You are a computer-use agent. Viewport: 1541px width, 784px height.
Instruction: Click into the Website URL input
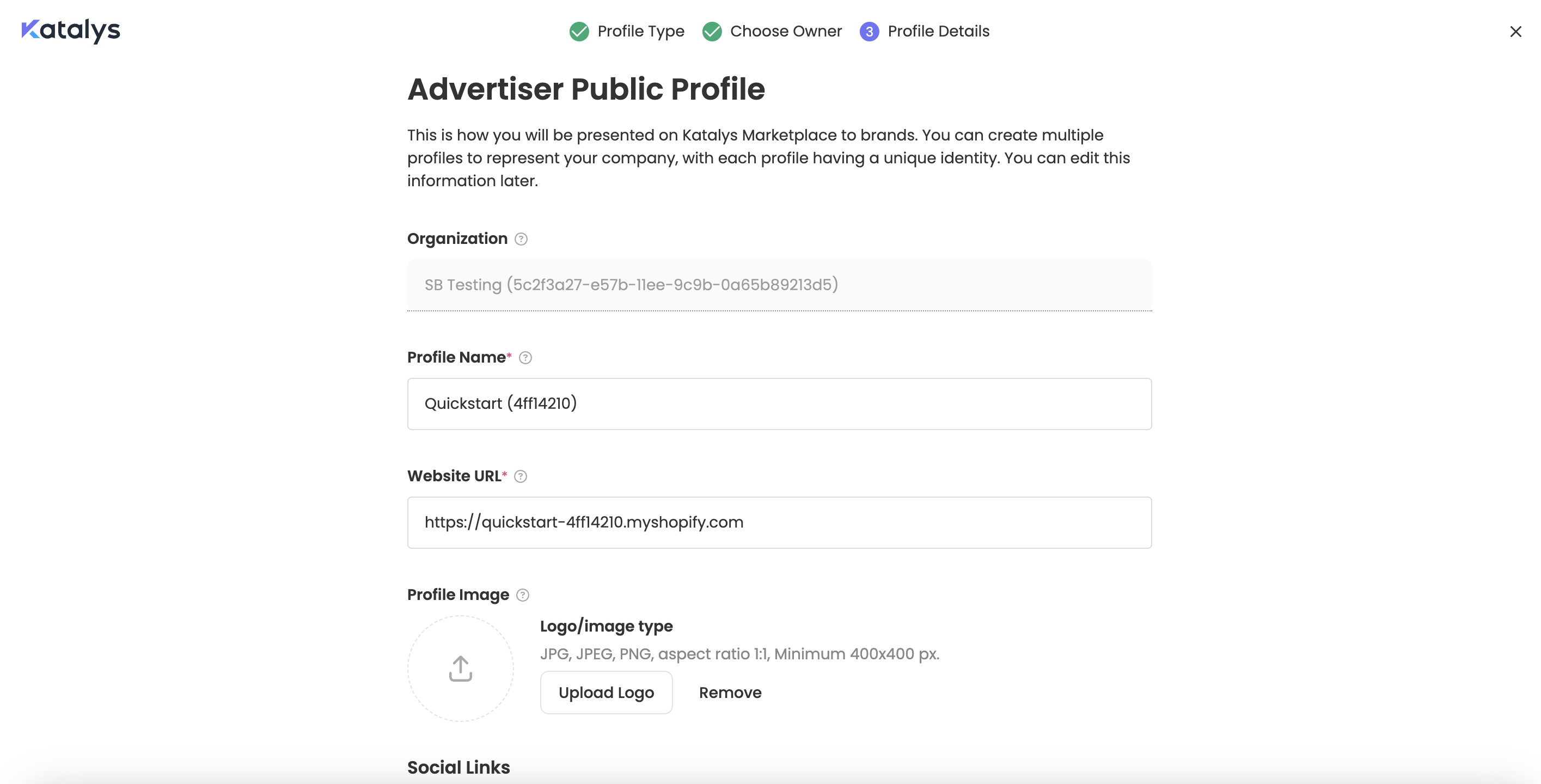pyautogui.click(x=779, y=522)
